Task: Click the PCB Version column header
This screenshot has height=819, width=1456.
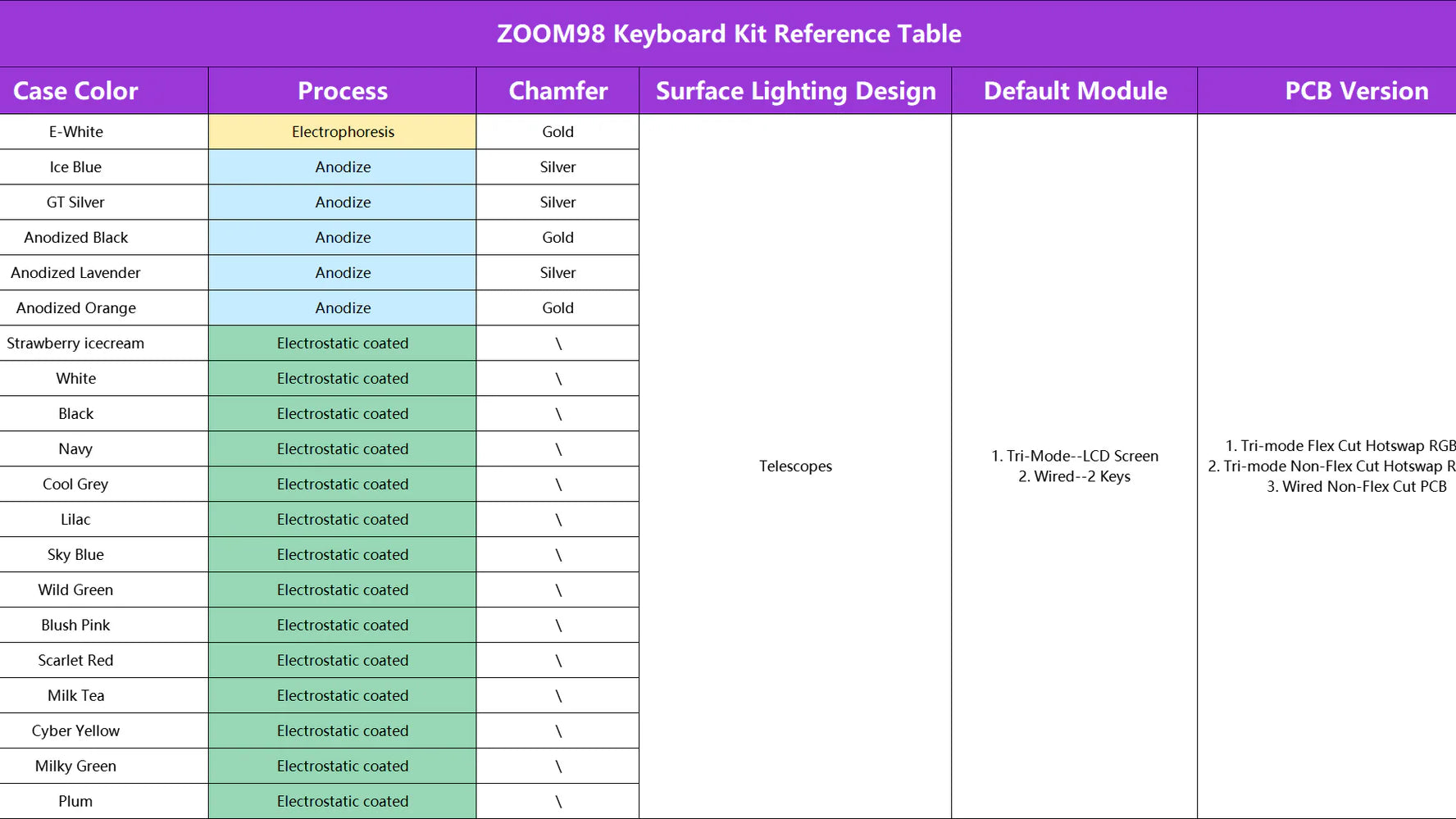Action: point(1356,91)
